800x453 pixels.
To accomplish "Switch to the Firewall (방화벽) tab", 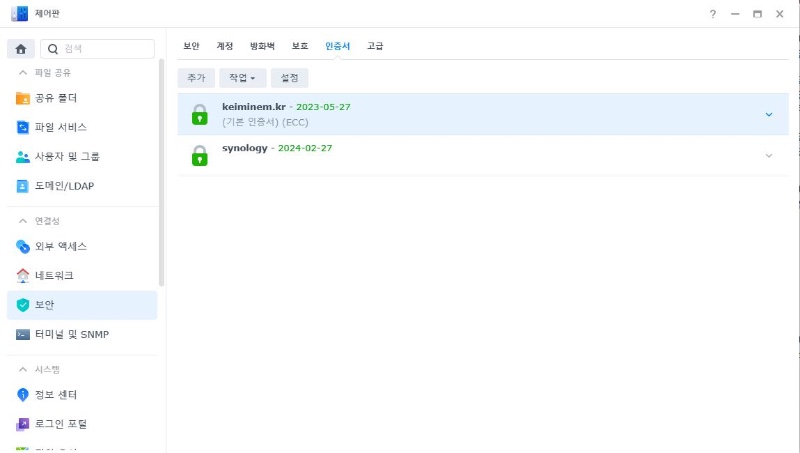I will pos(262,46).
